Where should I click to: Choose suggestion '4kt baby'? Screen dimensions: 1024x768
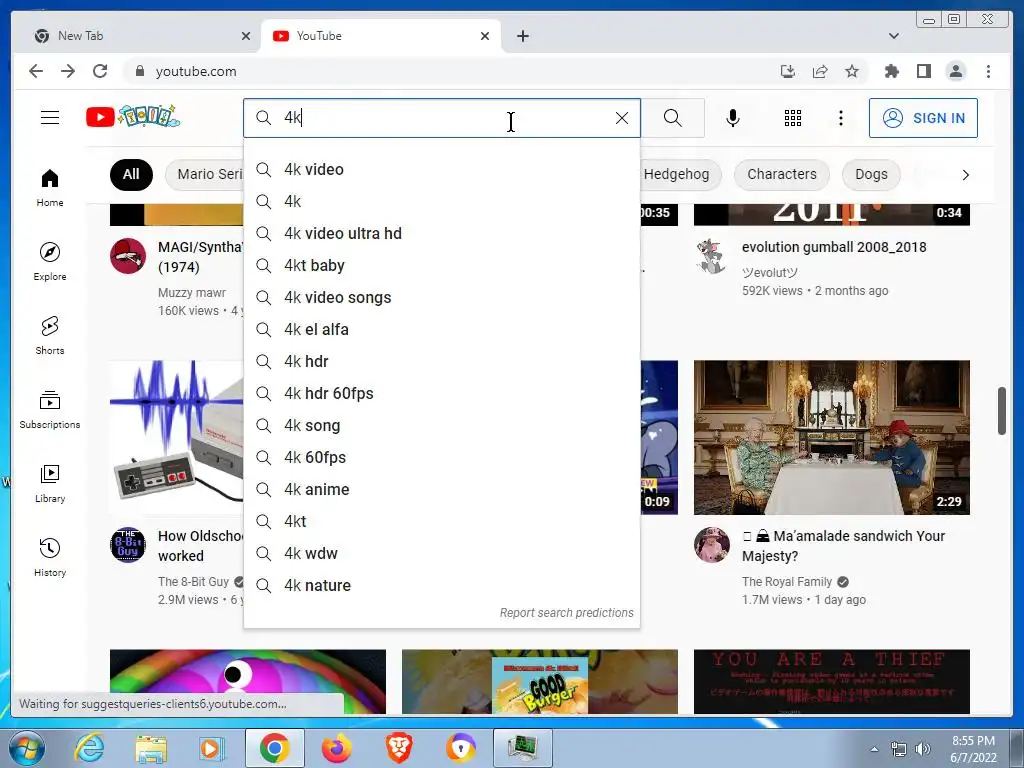pos(441,266)
